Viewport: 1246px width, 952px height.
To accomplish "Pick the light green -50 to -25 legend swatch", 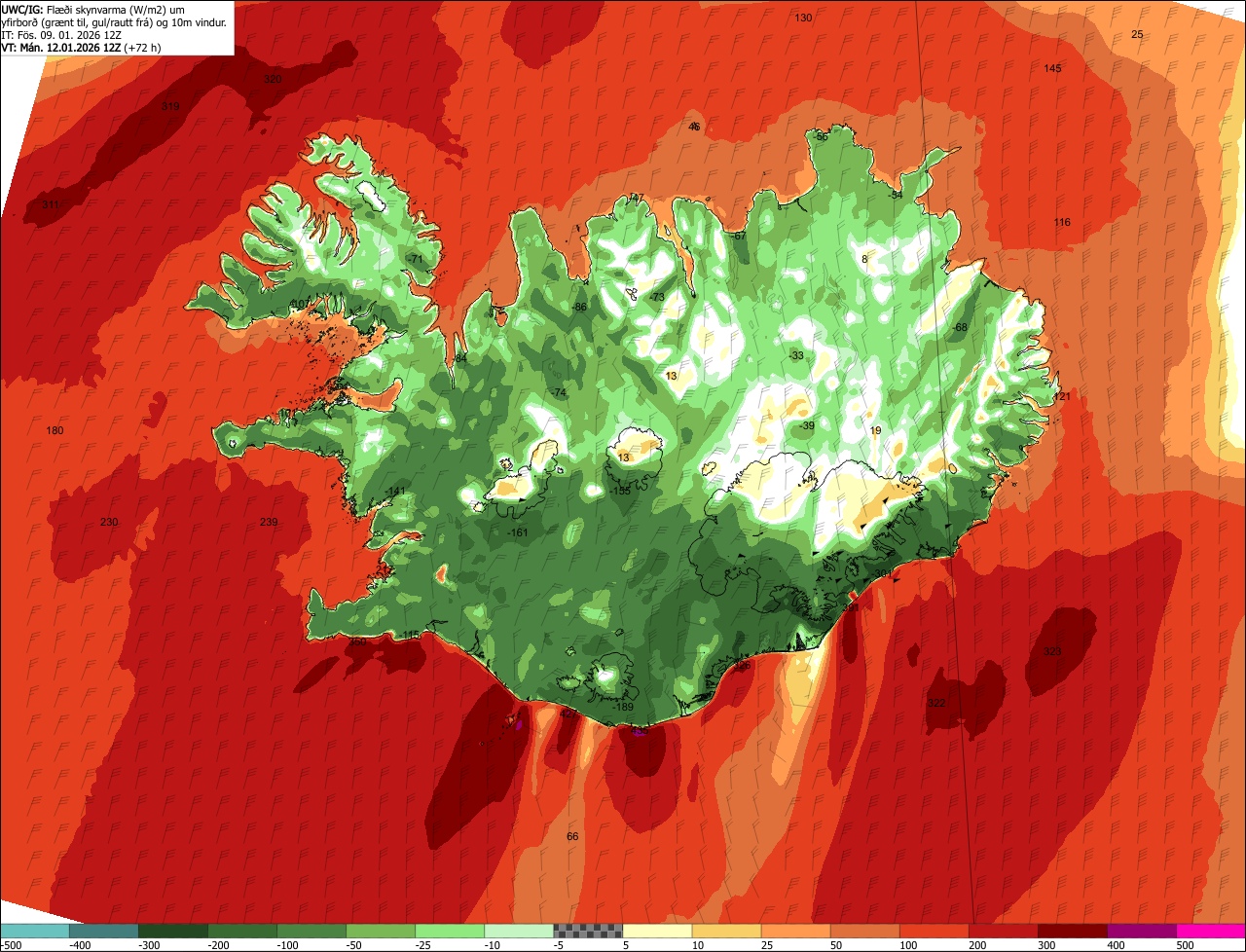I will tap(381, 931).
